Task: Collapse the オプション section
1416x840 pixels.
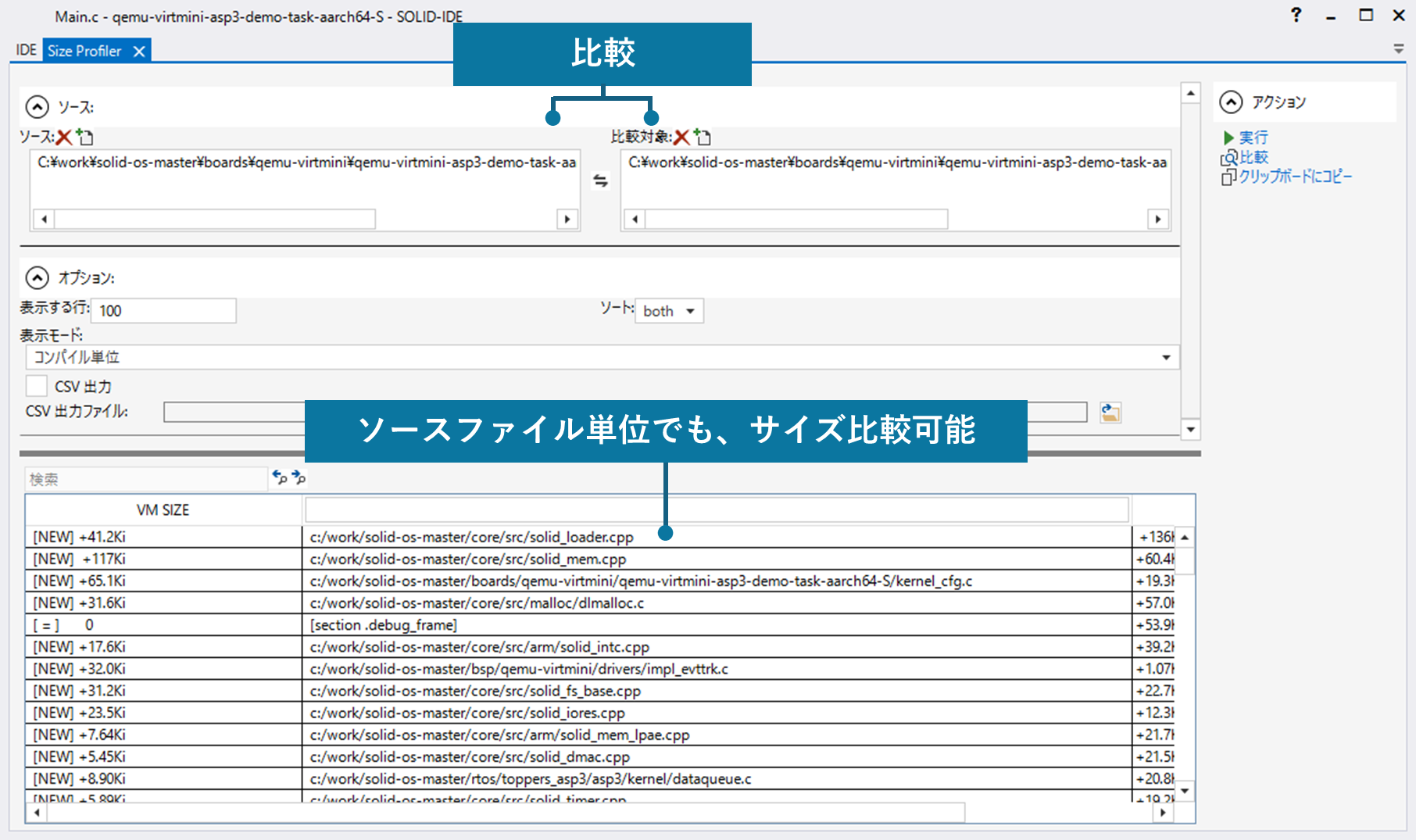Action: (x=38, y=277)
